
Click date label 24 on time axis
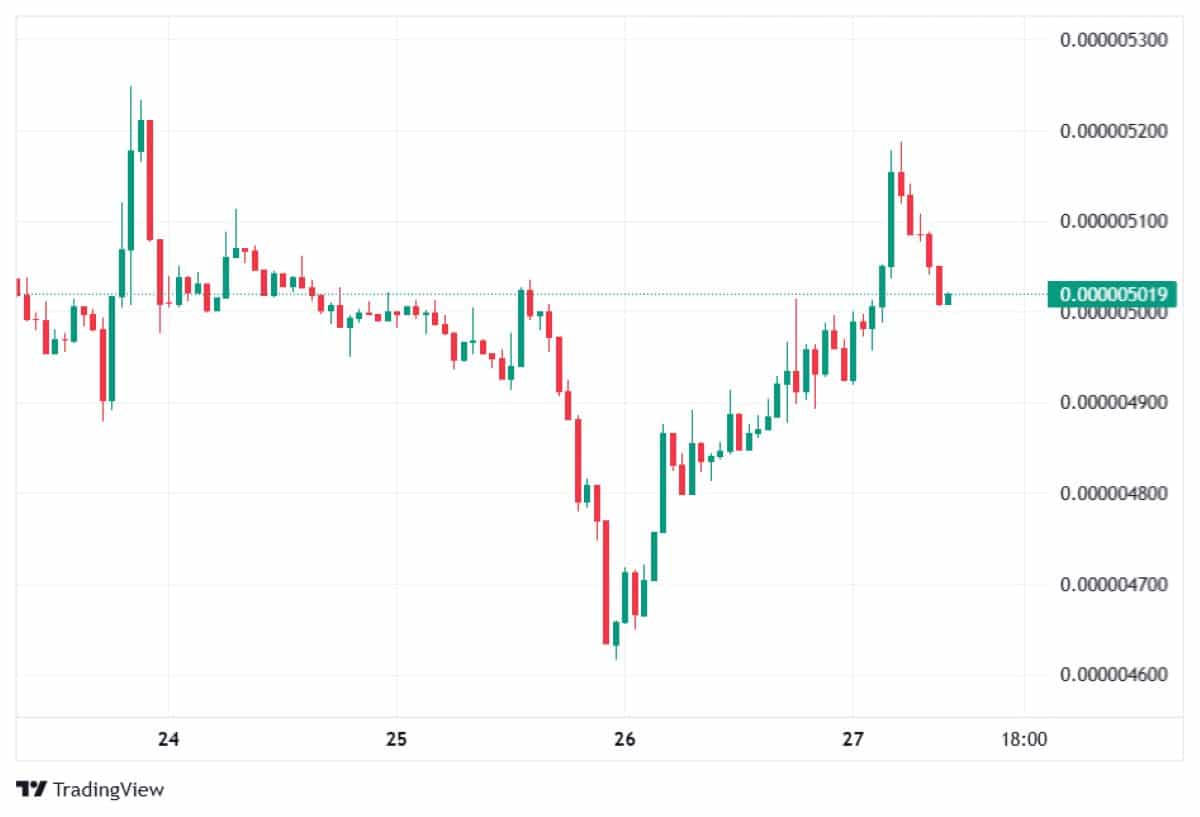[168, 740]
